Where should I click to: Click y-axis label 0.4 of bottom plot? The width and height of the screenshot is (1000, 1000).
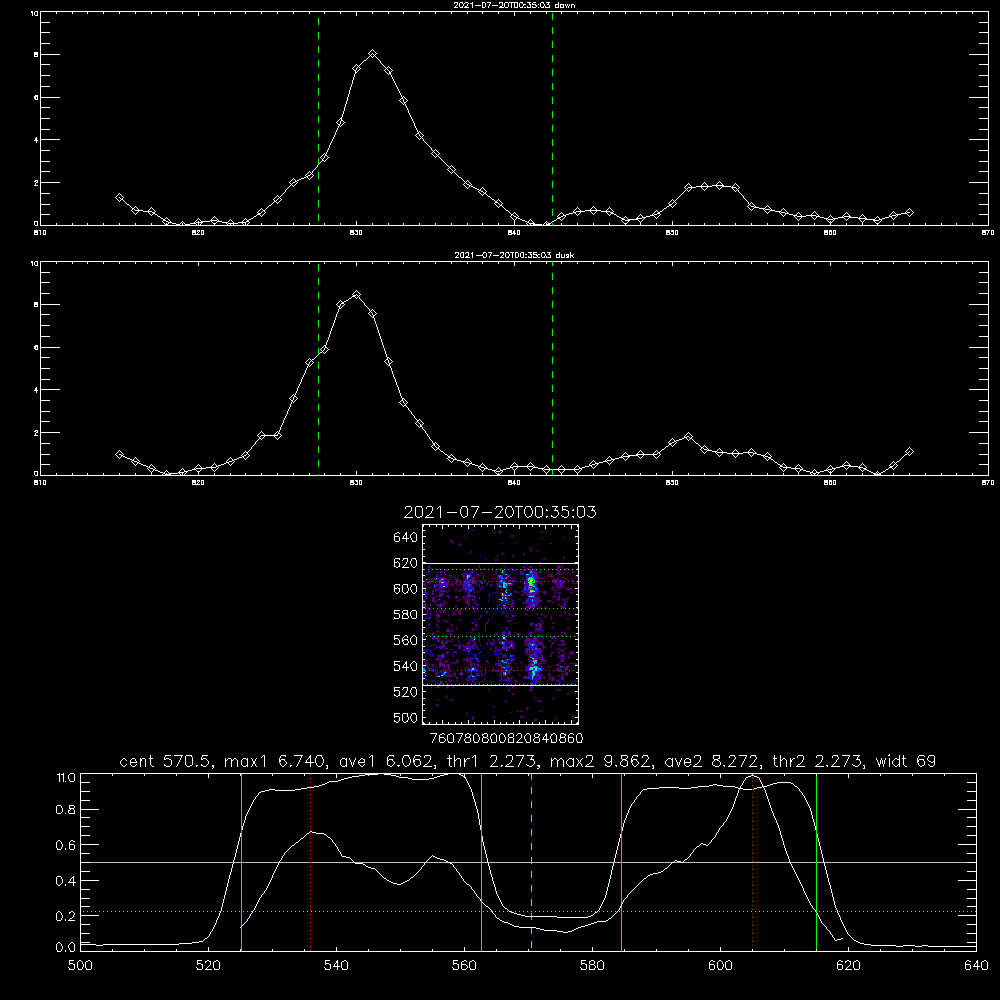click(66, 881)
